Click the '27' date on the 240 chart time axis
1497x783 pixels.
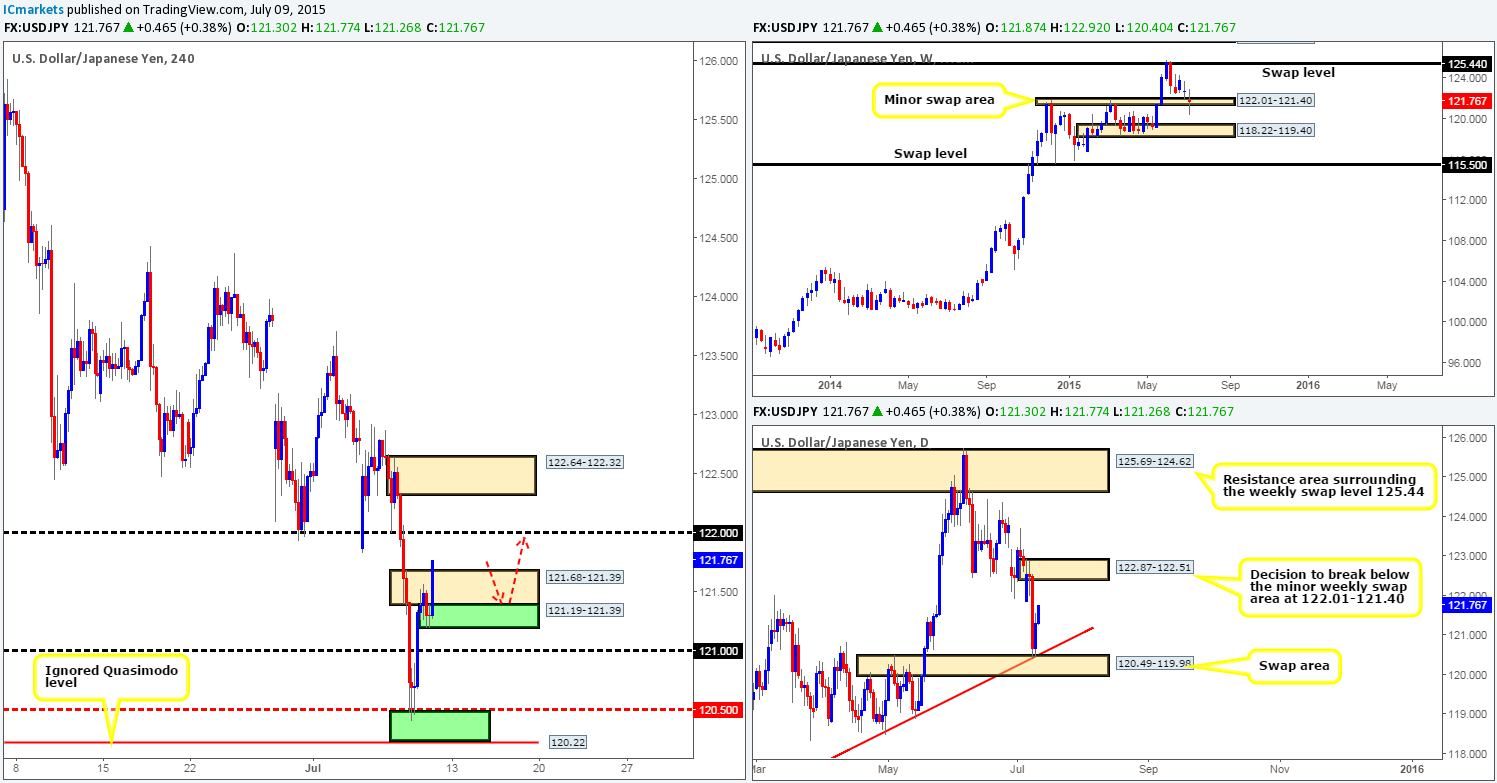coord(626,767)
